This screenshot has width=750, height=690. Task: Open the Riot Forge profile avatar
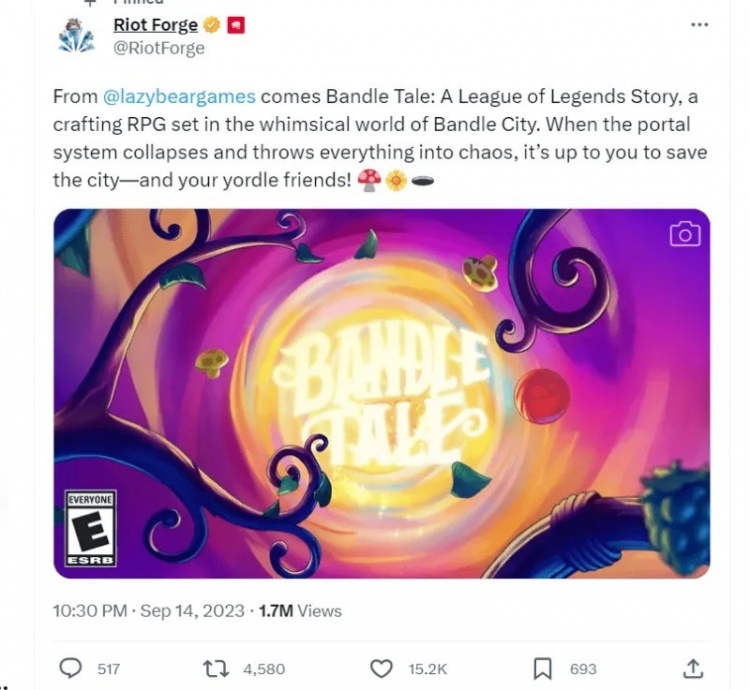(x=77, y=36)
